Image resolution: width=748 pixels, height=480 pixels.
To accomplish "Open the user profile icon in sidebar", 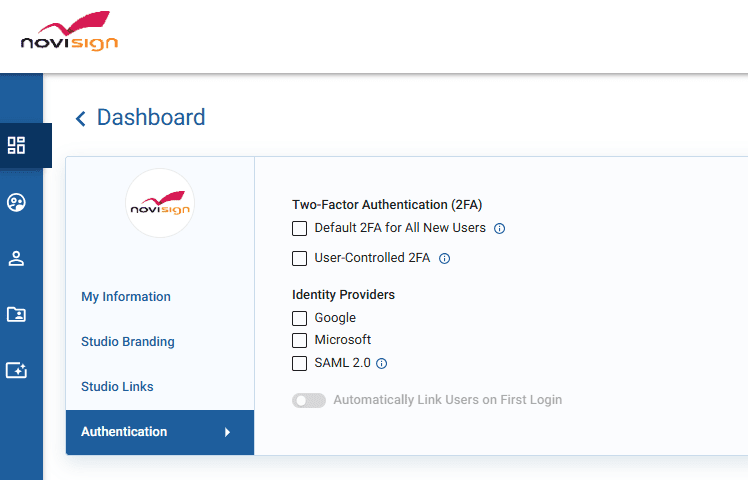I will click(16, 258).
